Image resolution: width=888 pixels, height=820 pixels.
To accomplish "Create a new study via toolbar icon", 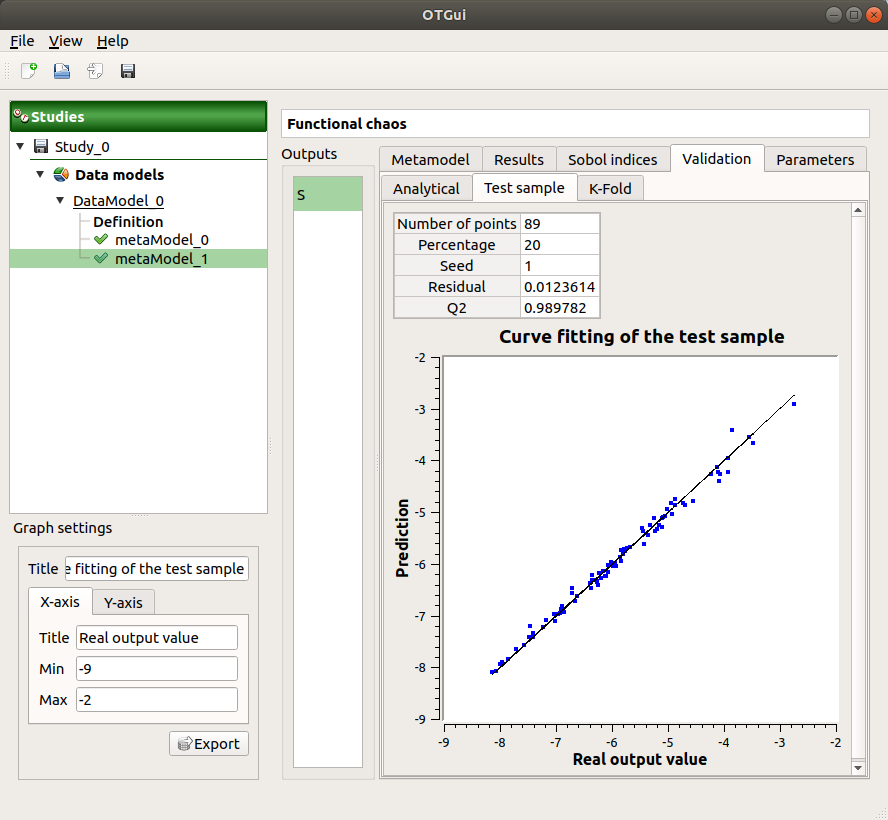I will 27,70.
